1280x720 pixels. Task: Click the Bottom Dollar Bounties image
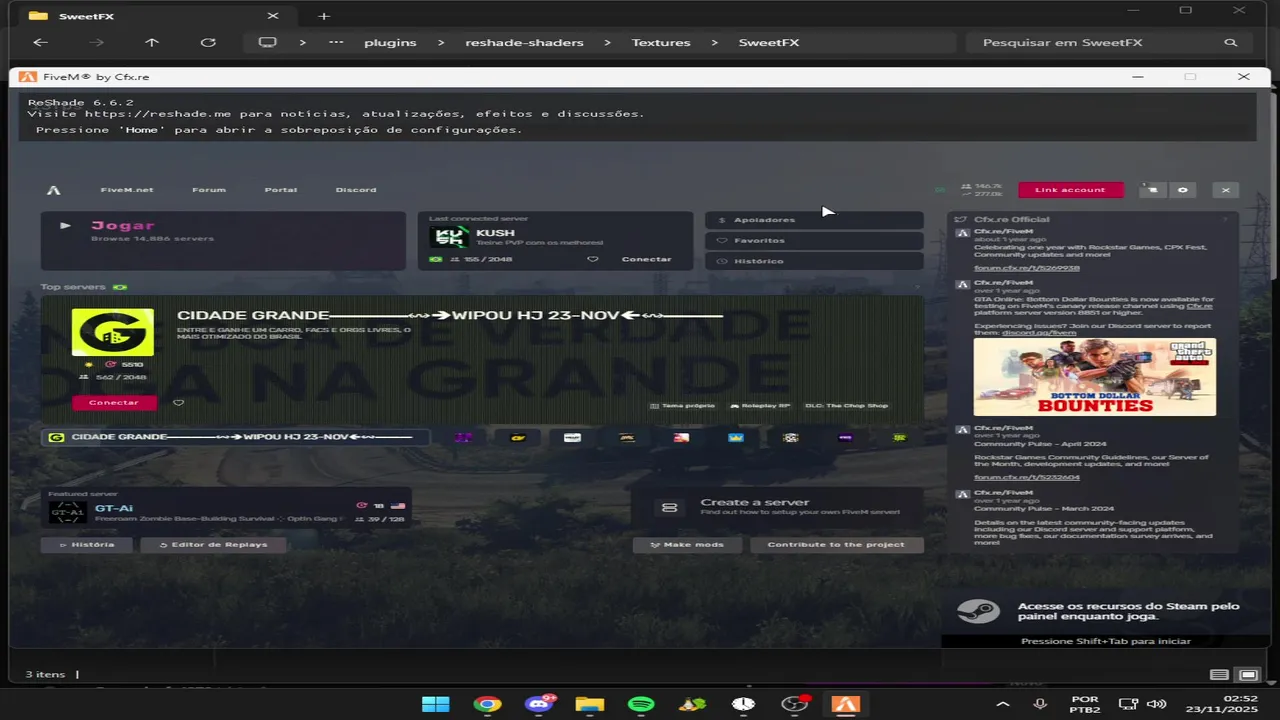click(1095, 377)
